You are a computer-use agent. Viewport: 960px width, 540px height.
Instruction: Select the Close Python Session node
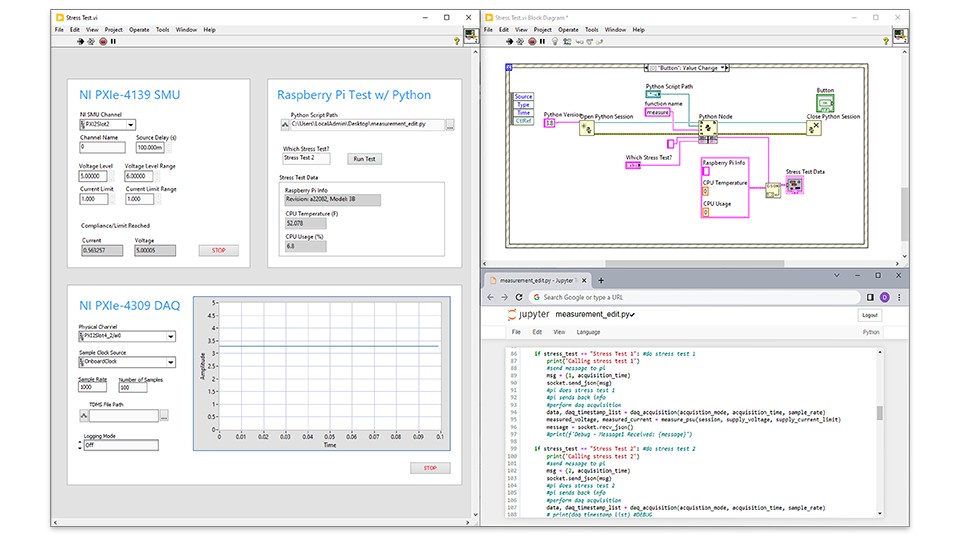813,128
